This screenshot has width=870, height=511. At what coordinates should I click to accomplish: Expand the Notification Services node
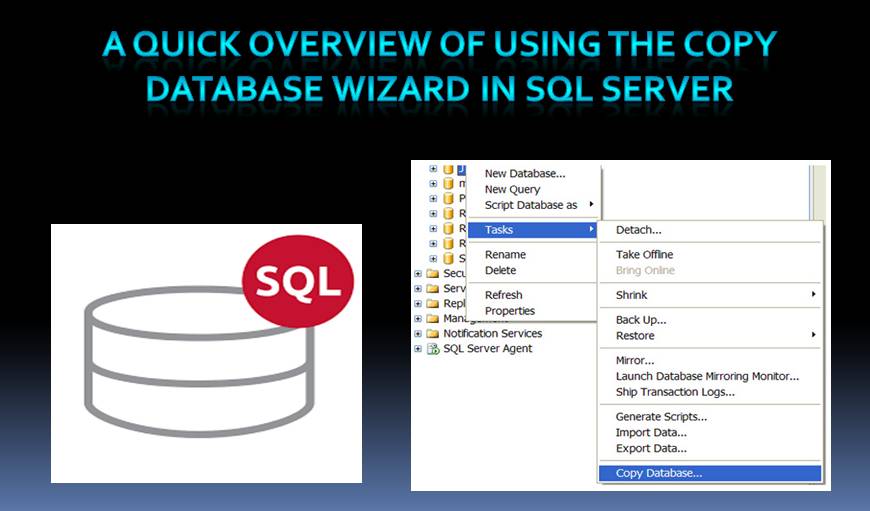(x=418, y=334)
